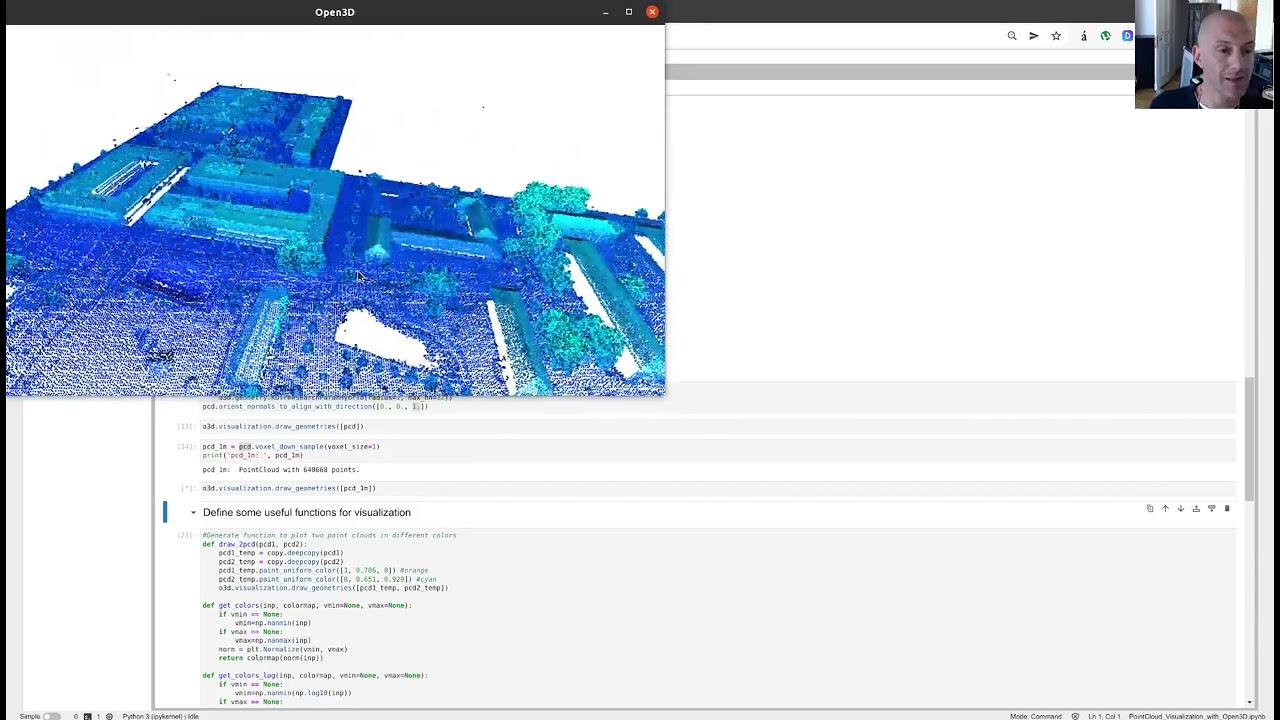Click the browser zoom magnifier icon
1280x720 pixels.
click(x=1012, y=36)
